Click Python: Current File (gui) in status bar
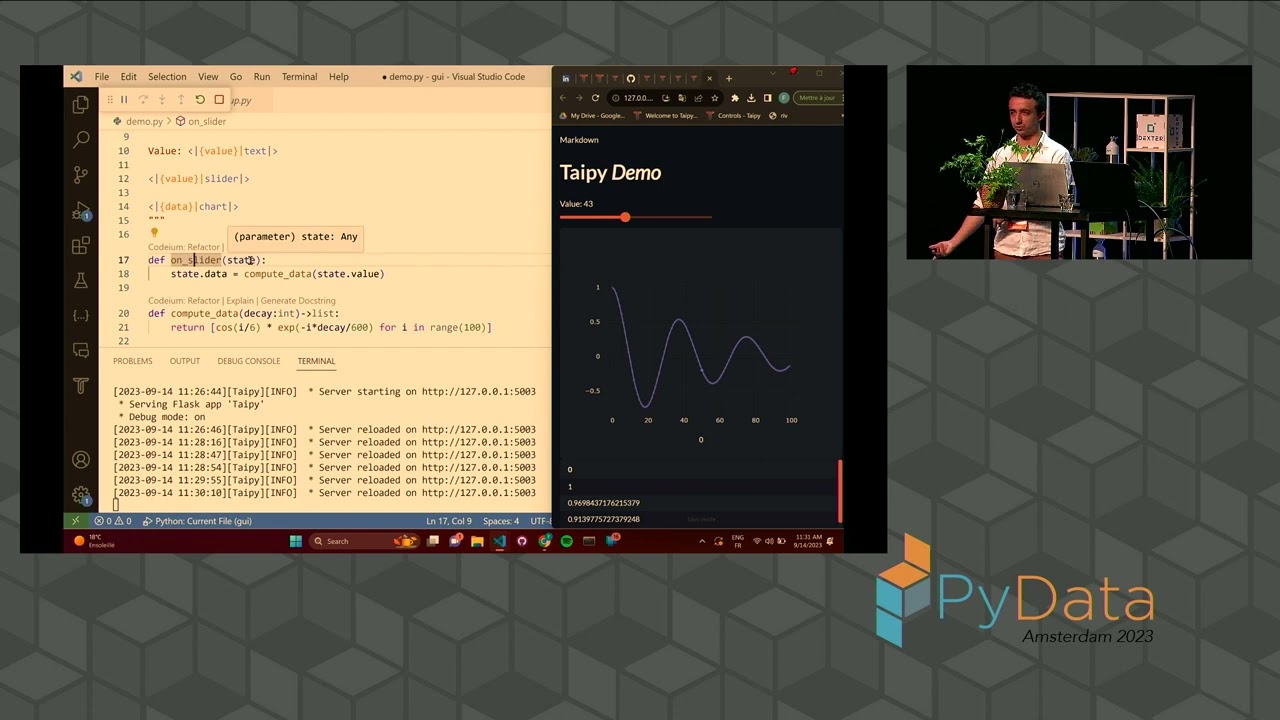This screenshot has width=1280, height=720. pyautogui.click(x=197, y=521)
